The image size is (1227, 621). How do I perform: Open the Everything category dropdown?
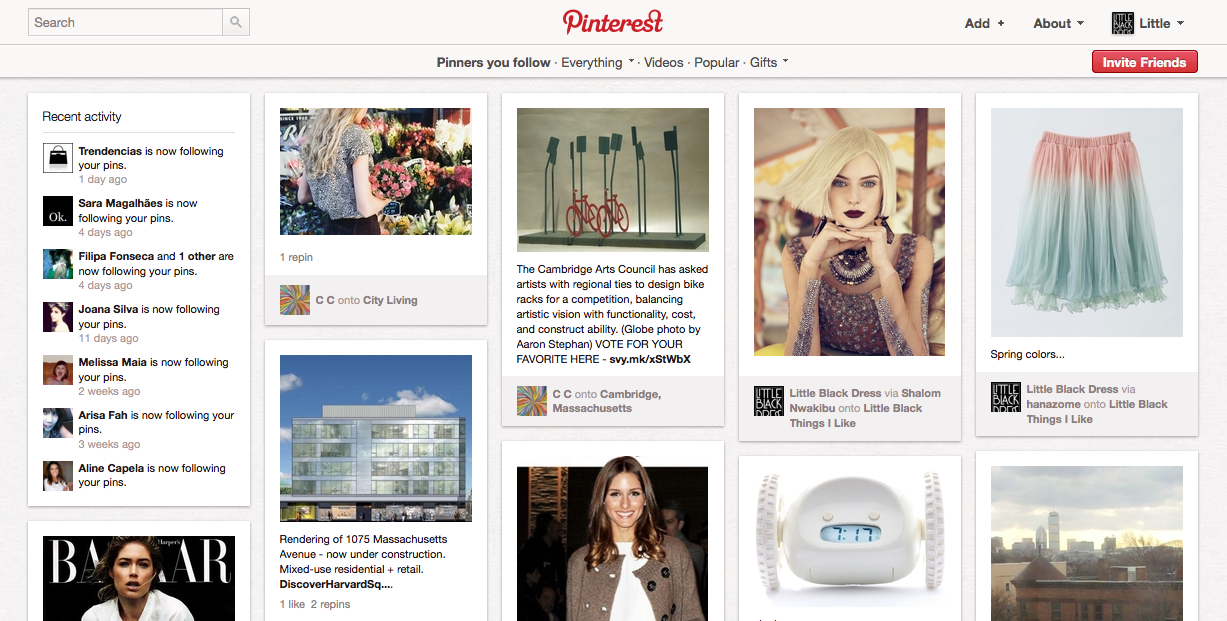(598, 62)
